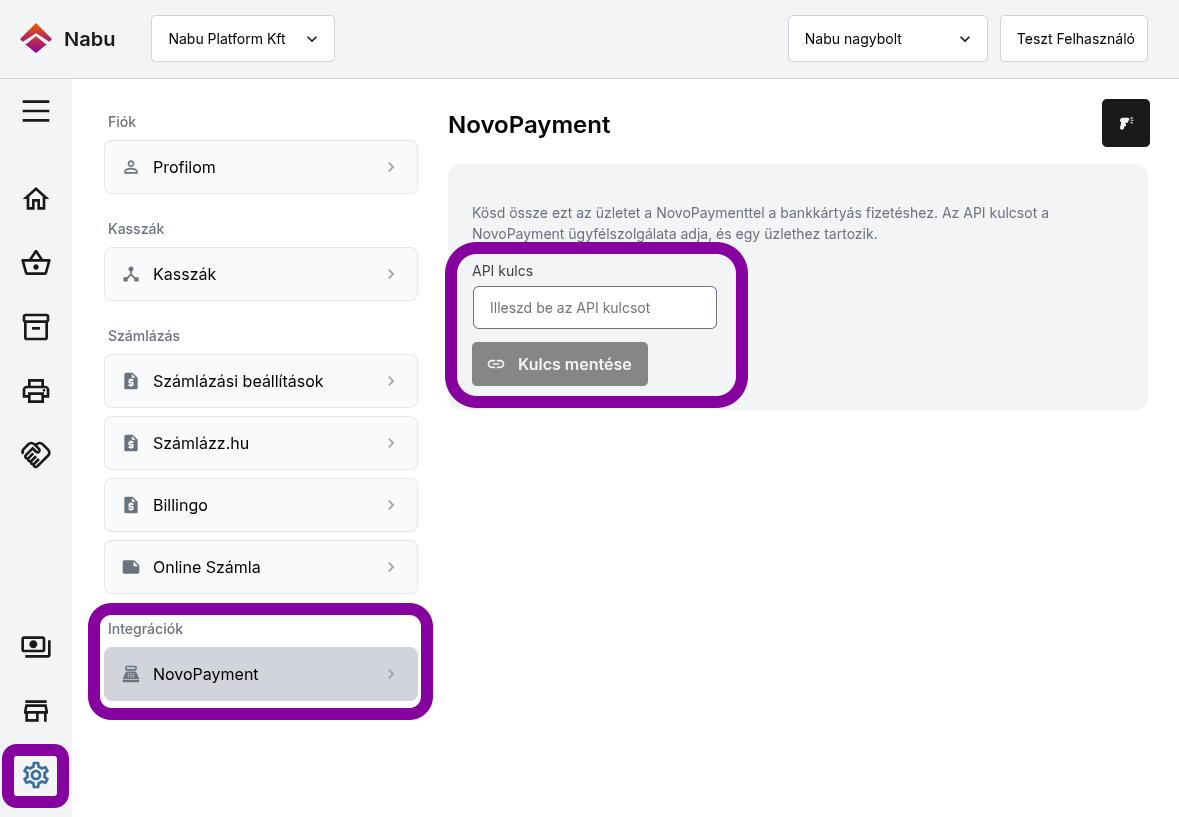
Task: Click document icon beside Billingo
Action: click(131, 505)
